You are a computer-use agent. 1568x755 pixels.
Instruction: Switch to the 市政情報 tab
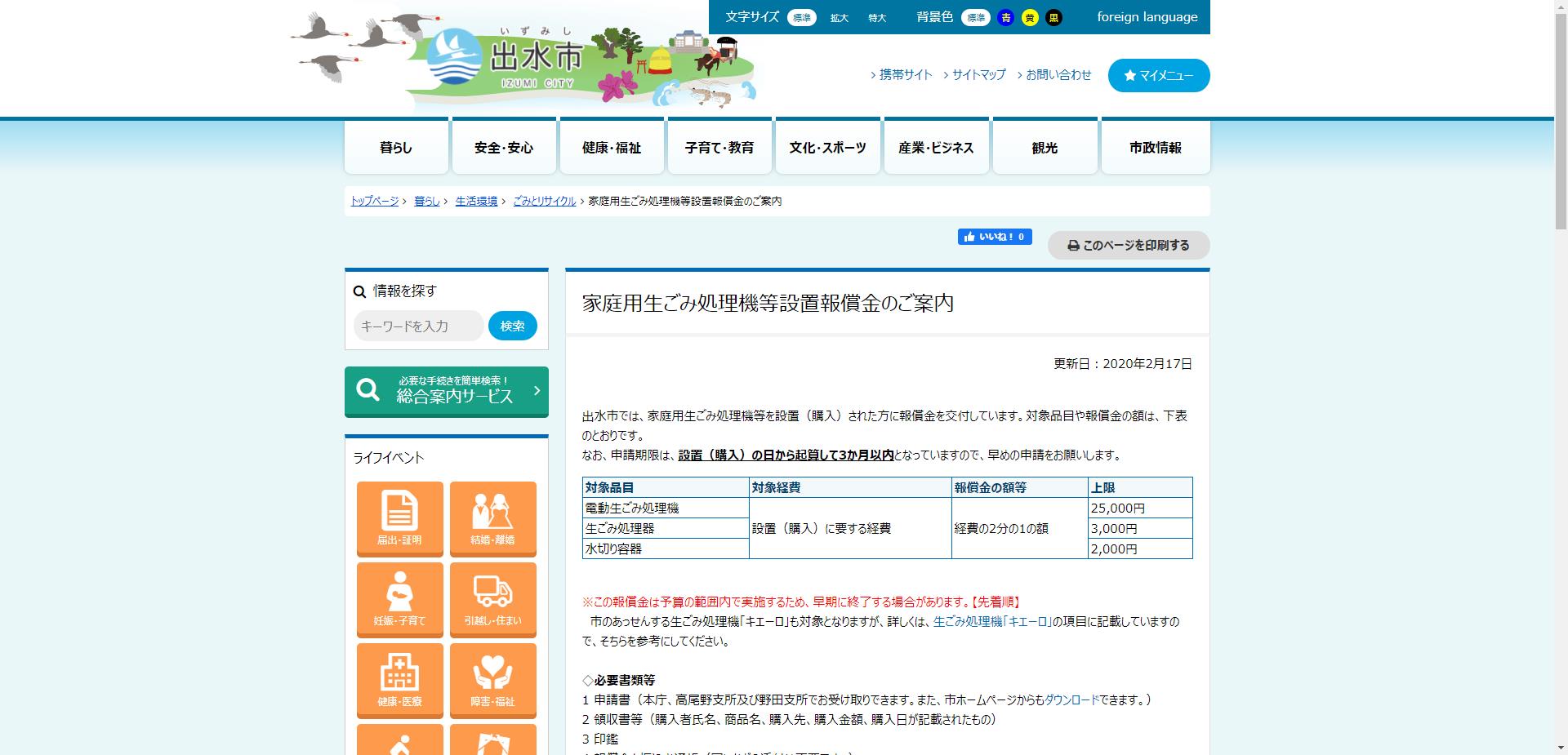point(1154,147)
